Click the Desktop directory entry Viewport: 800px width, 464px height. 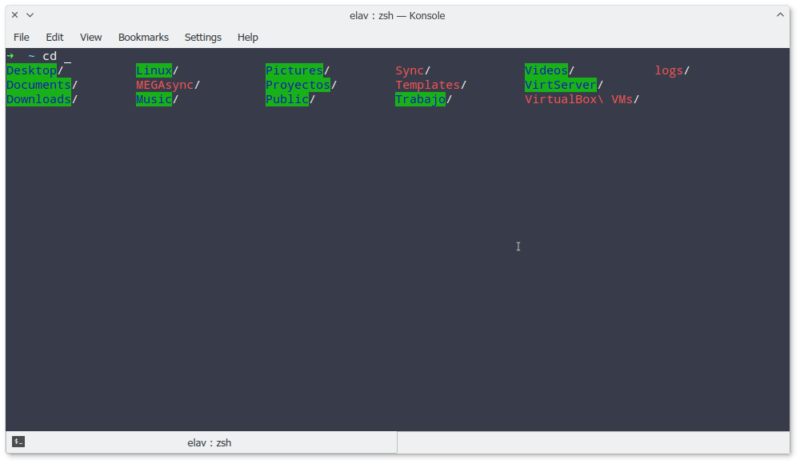click(35, 70)
